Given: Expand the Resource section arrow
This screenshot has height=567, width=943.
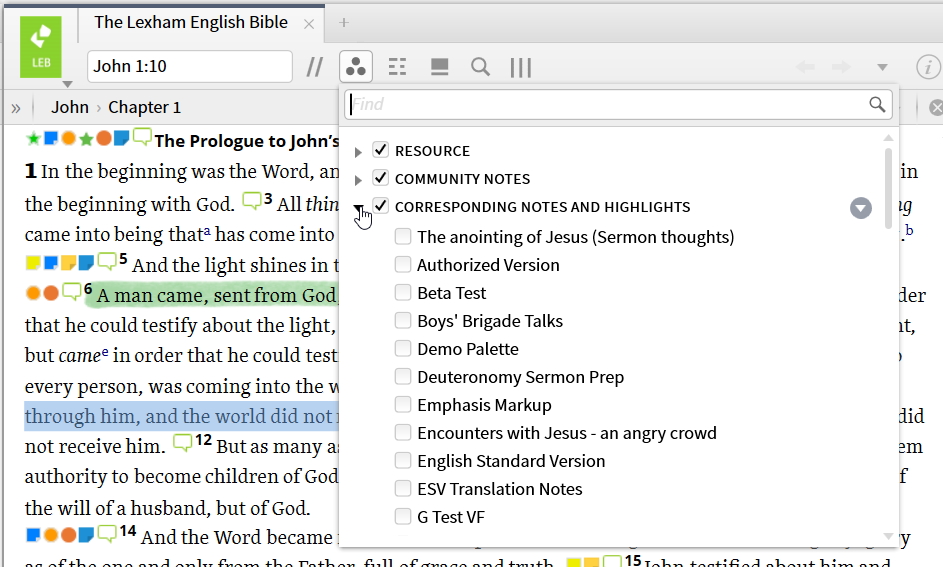Looking at the screenshot, I should (359, 152).
